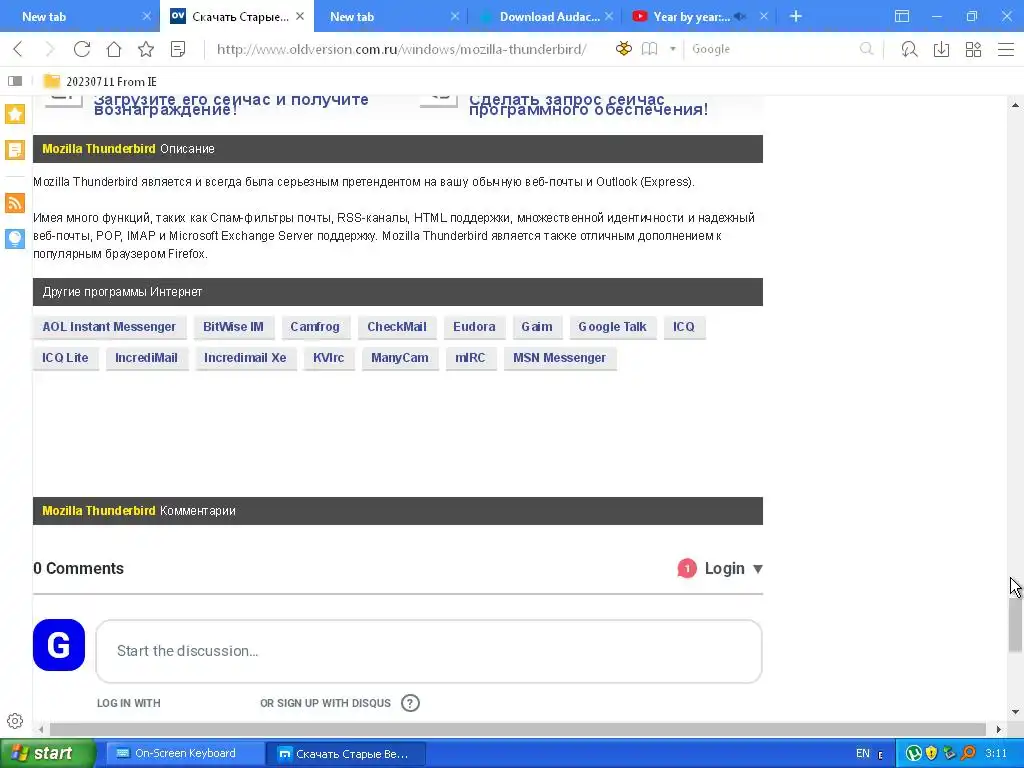The image size is (1024, 768).
Task: Open the history/undo closed tab icon
Action: coord(909,49)
